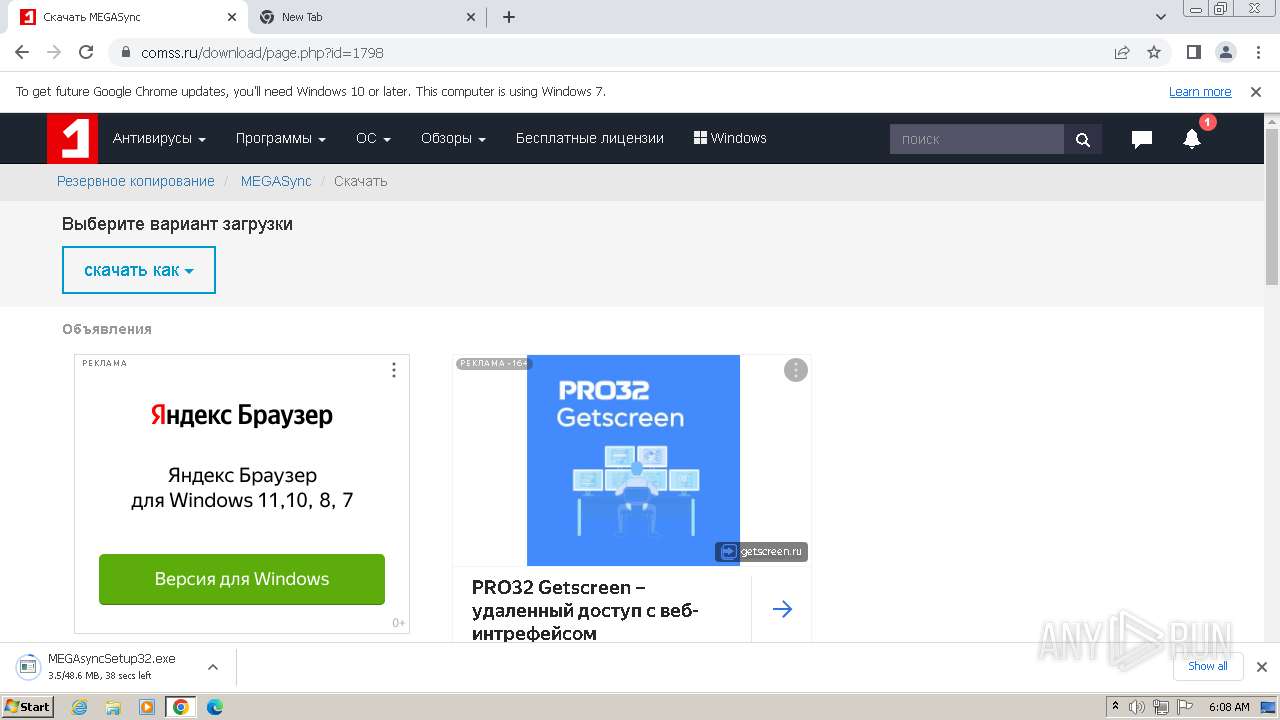The height and width of the screenshot is (720, 1280).
Task: Click the volume speaker tray icon
Action: pyautogui.click(x=1137, y=707)
